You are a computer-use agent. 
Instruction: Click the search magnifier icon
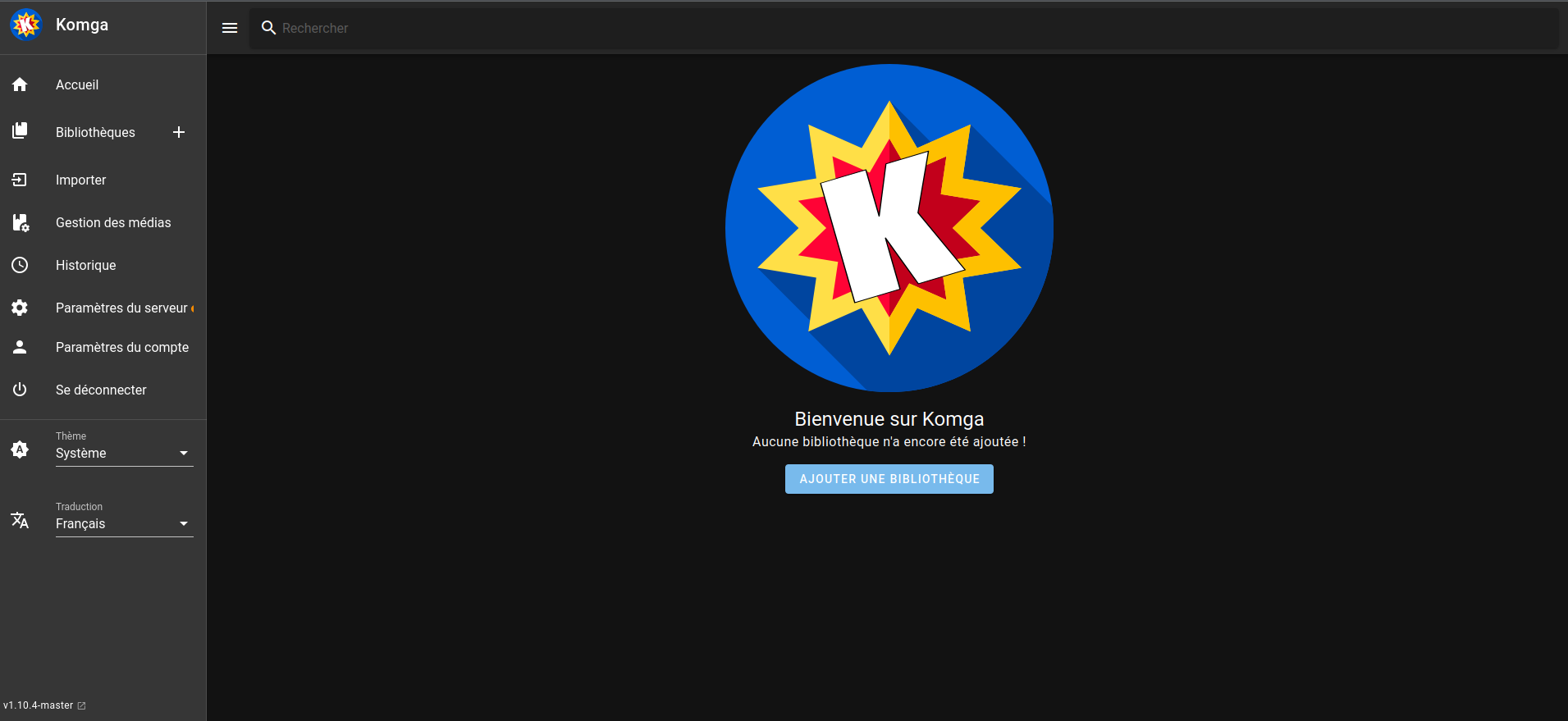click(268, 28)
